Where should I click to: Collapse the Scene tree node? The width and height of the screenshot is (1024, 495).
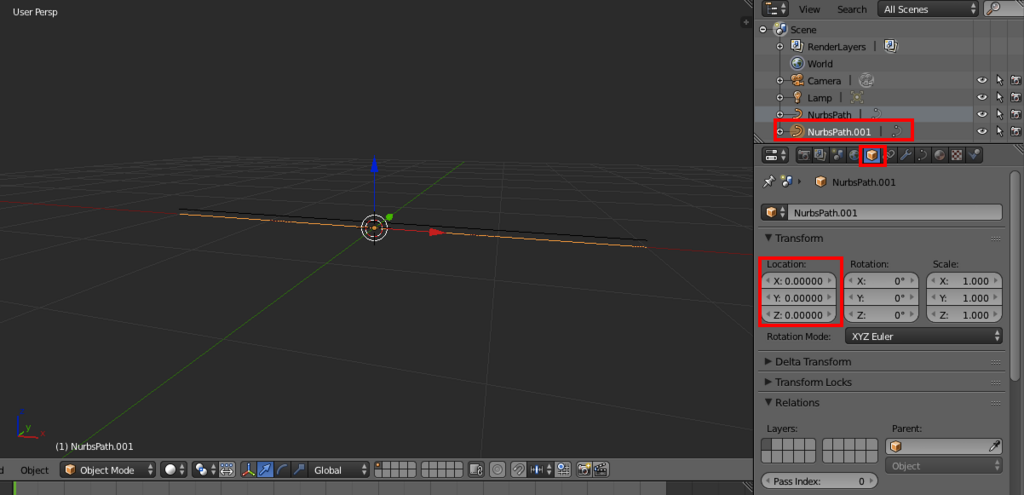coord(763,29)
